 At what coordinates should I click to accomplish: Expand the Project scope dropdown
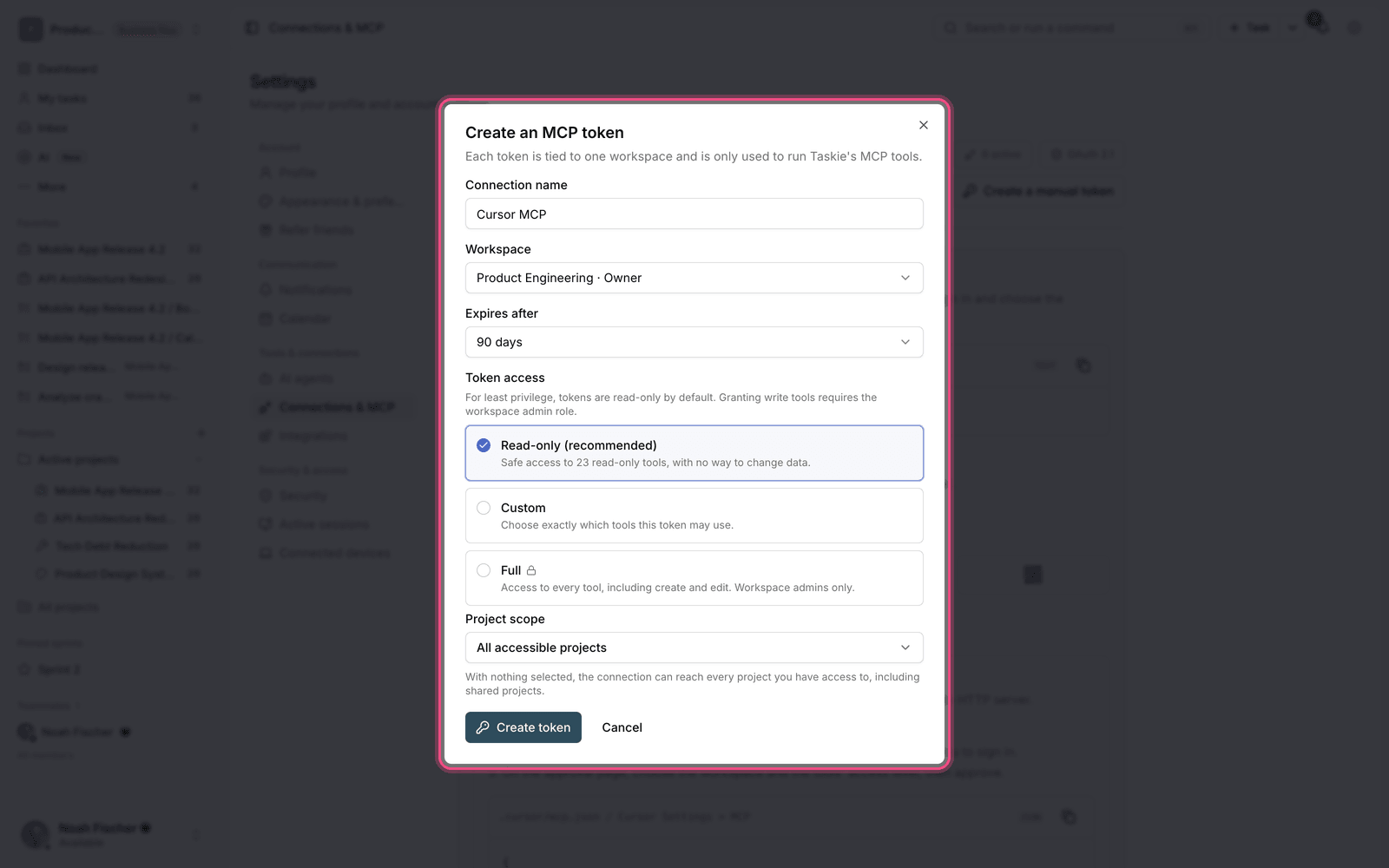pos(694,648)
